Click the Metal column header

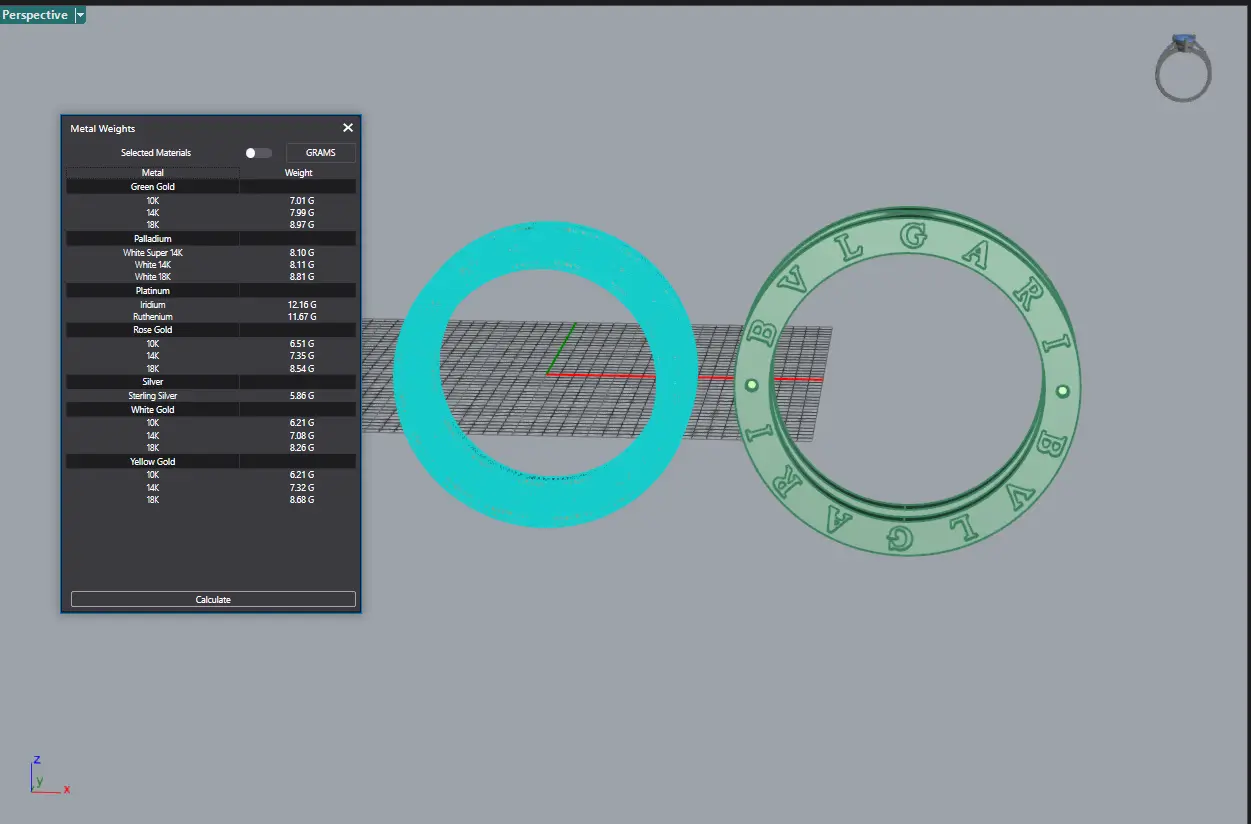point(153,173)
